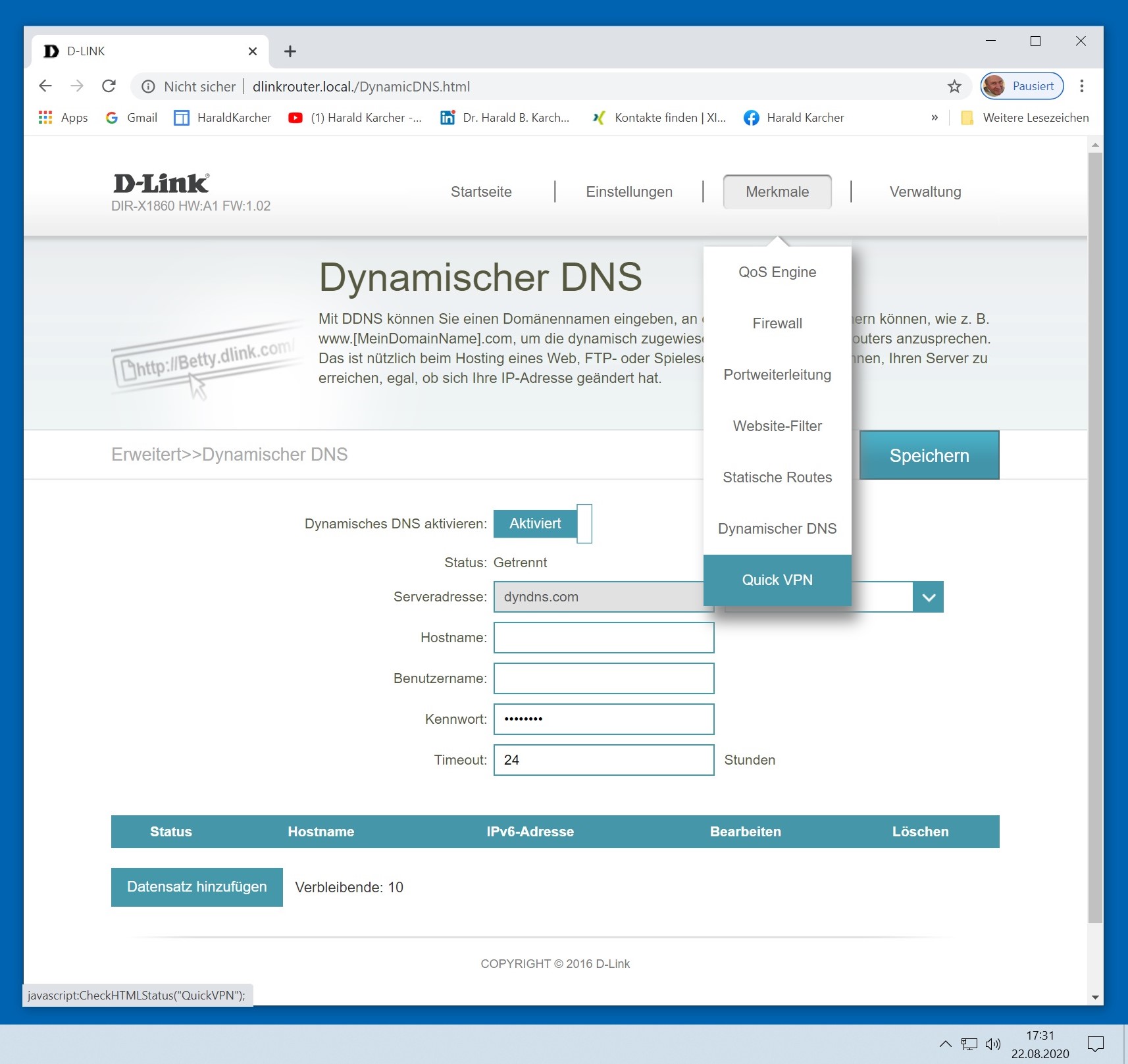1128x1064 pixels.
Task: Expand the server address dropdown arrow
Action: pyautogui.click(x=928, y=597)
